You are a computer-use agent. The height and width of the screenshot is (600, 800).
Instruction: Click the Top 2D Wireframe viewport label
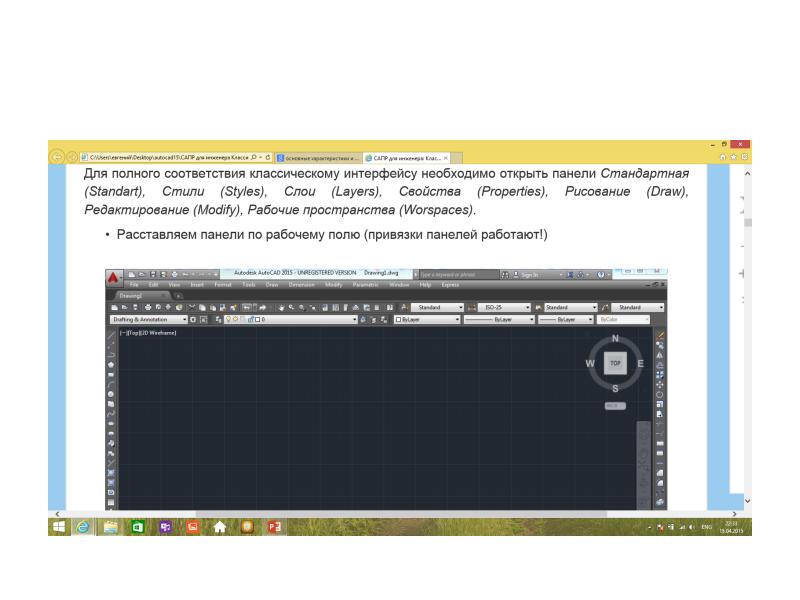coord(148,333)
